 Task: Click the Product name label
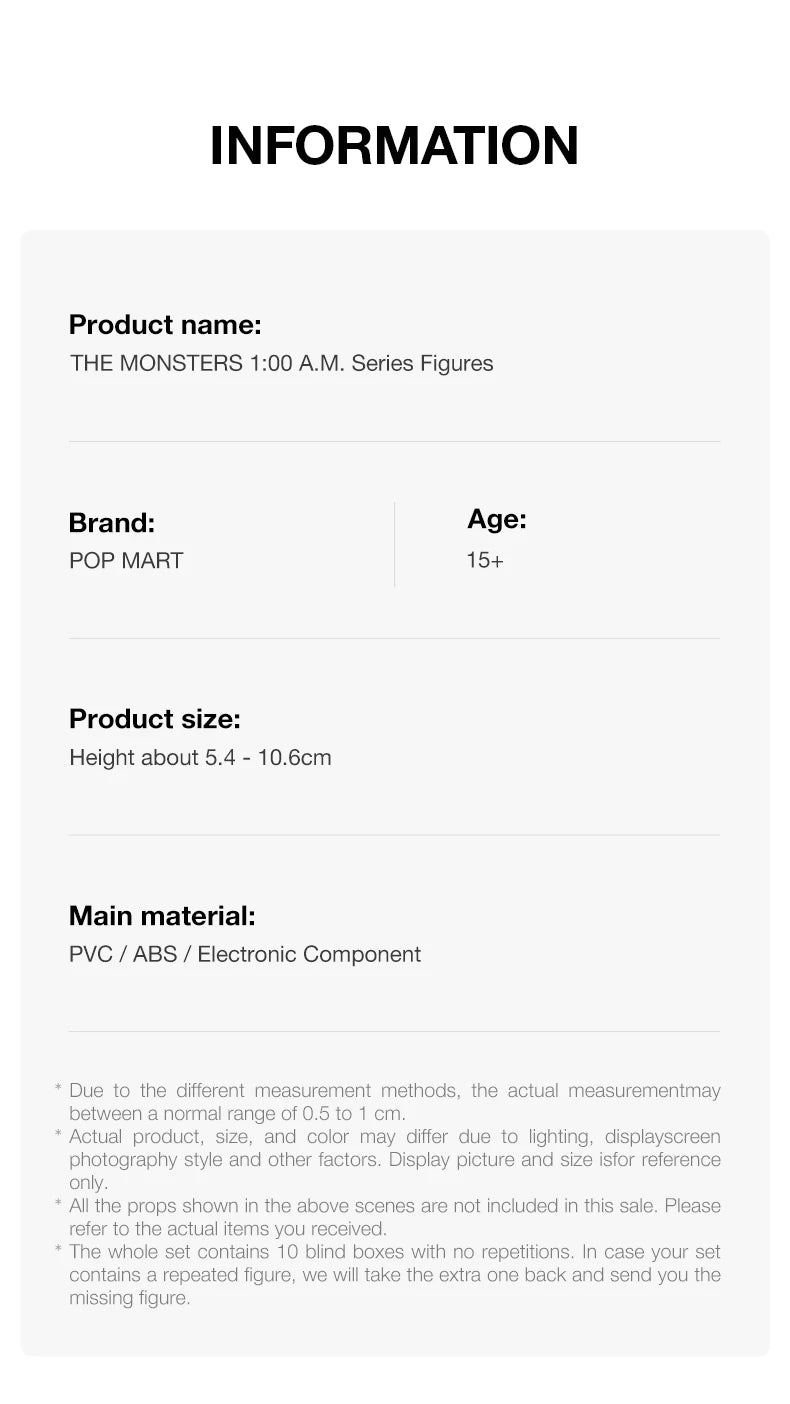165,325
